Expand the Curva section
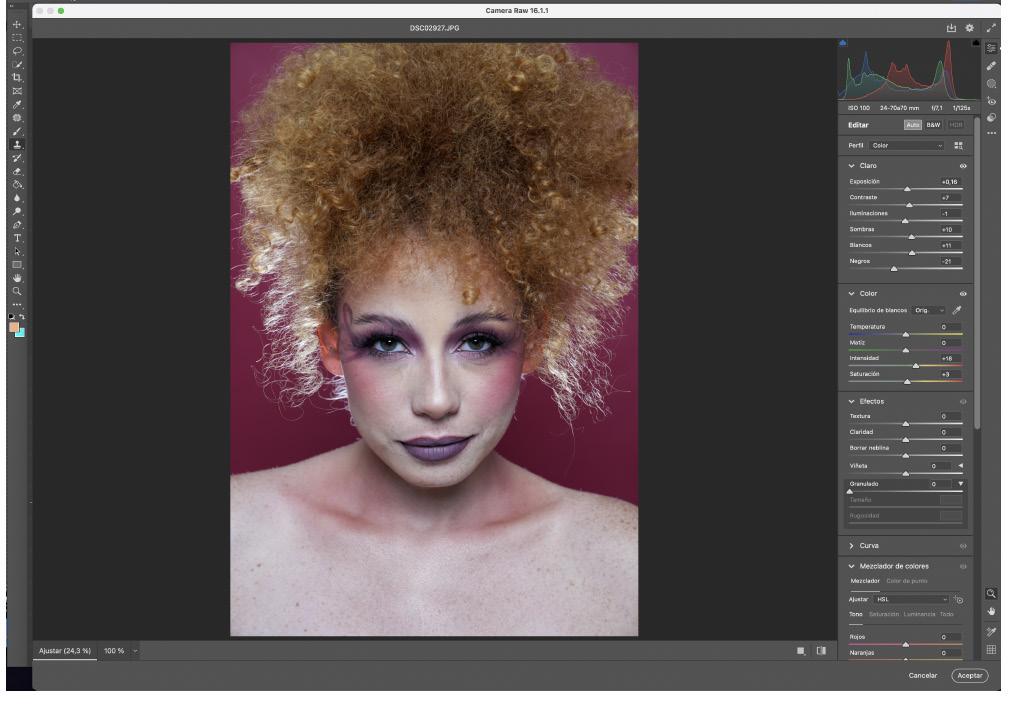This screenshot has width=1026, height=710. click(851, 546)
